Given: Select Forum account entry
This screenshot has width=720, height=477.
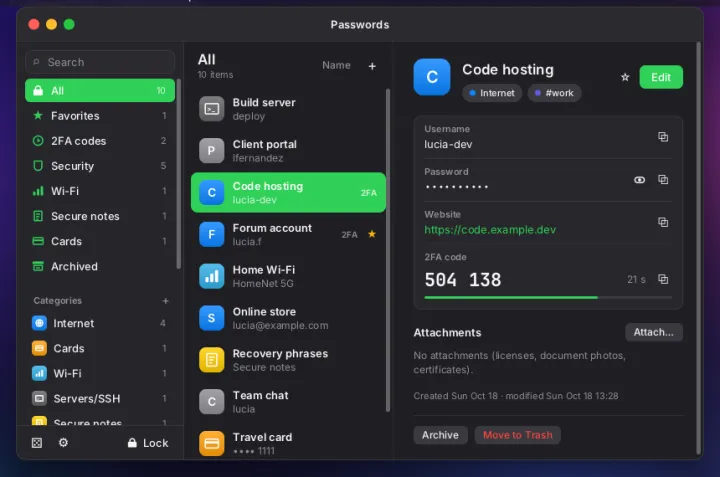Looking at the screenshot, I should coord(288,234).
